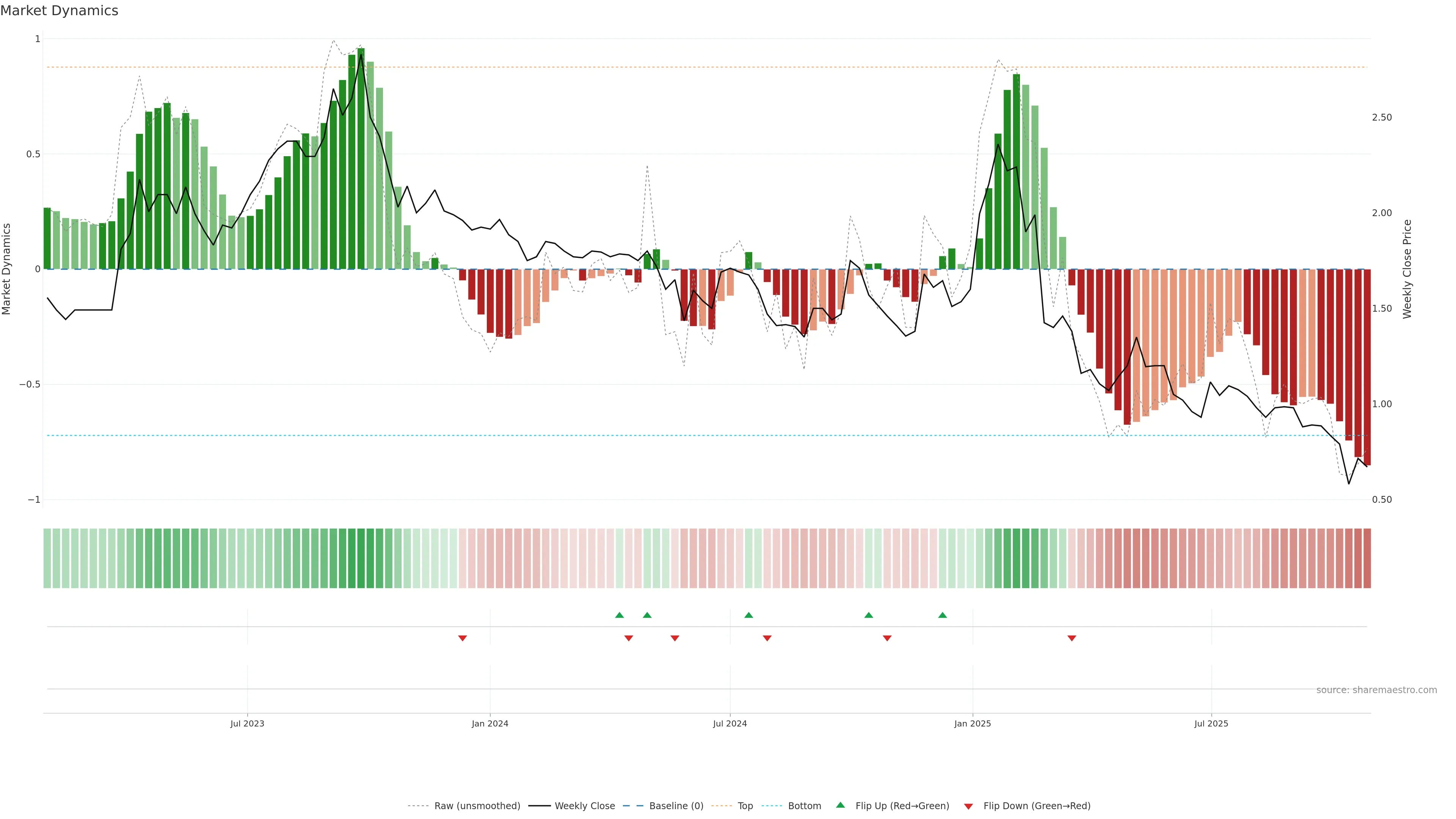The height and width of the screenshot is (819, 1456).
Task: Click the Jan 2025 x-axis label
Action: click(972, 723)
